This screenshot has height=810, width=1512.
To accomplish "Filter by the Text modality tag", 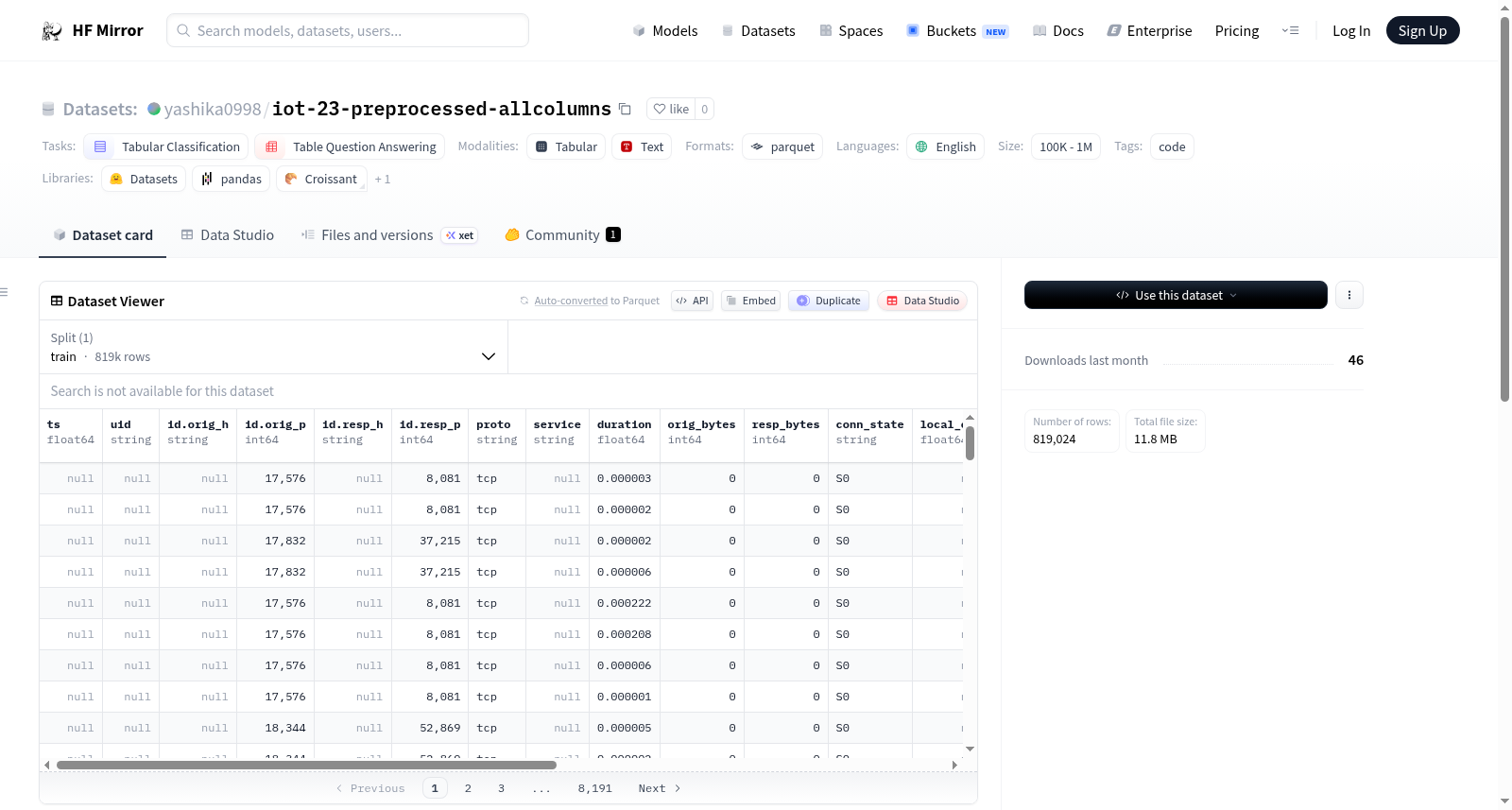I will point(642,146).
